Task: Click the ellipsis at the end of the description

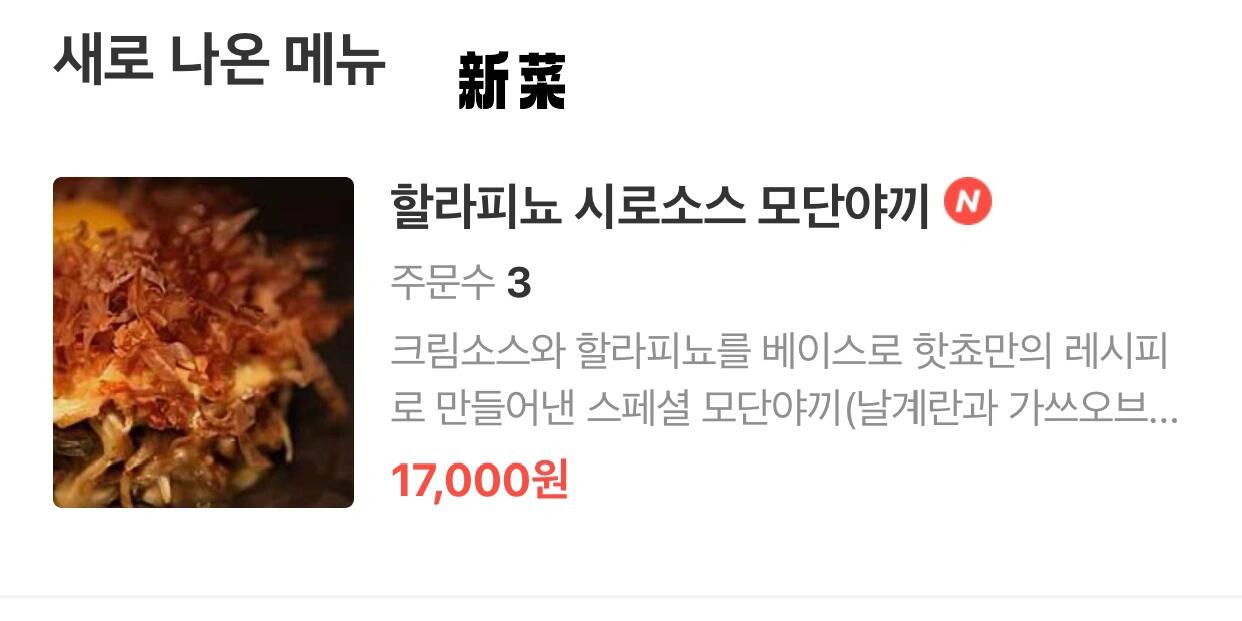Action: pos(1163,420)
